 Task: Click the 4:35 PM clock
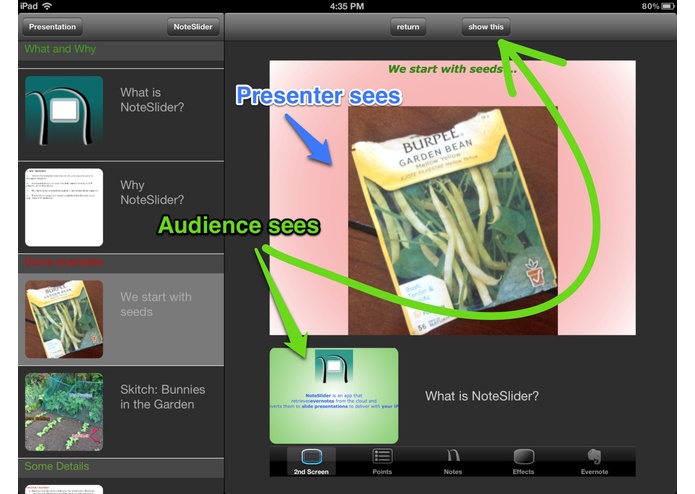347,6
